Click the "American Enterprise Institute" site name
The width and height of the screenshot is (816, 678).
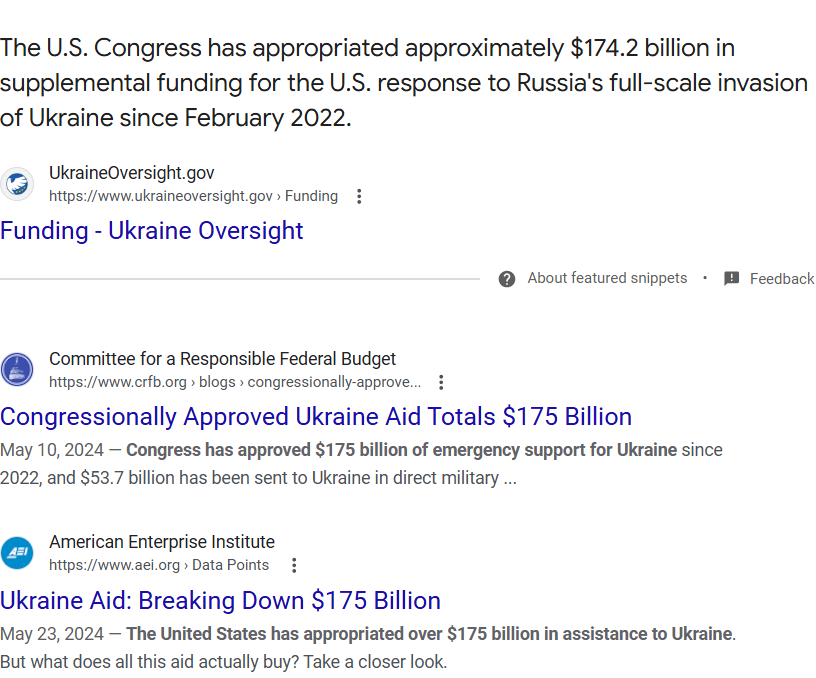click(x=162, y=542)
